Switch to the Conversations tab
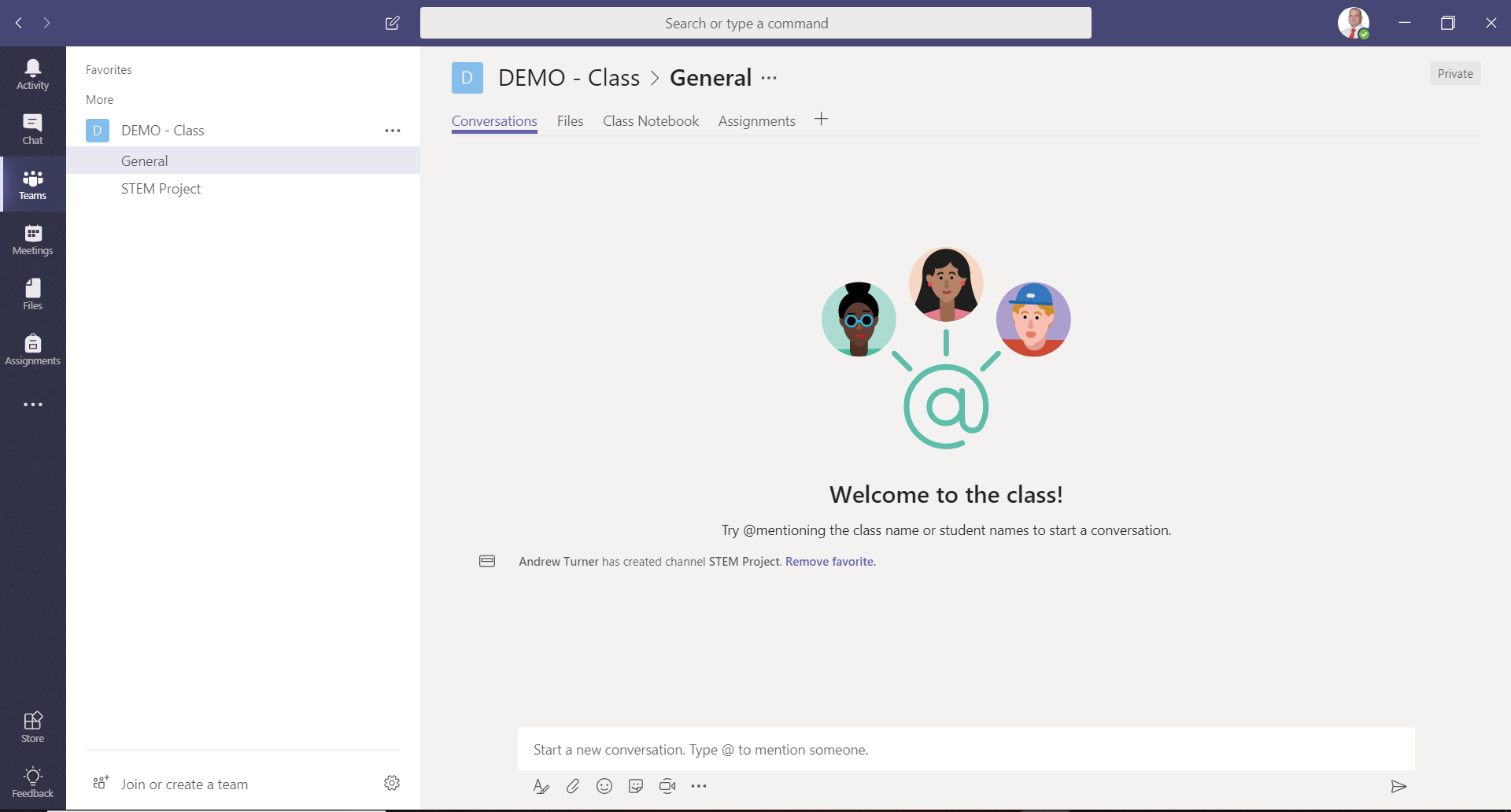1511x812 pixels. tap(494, 121)
